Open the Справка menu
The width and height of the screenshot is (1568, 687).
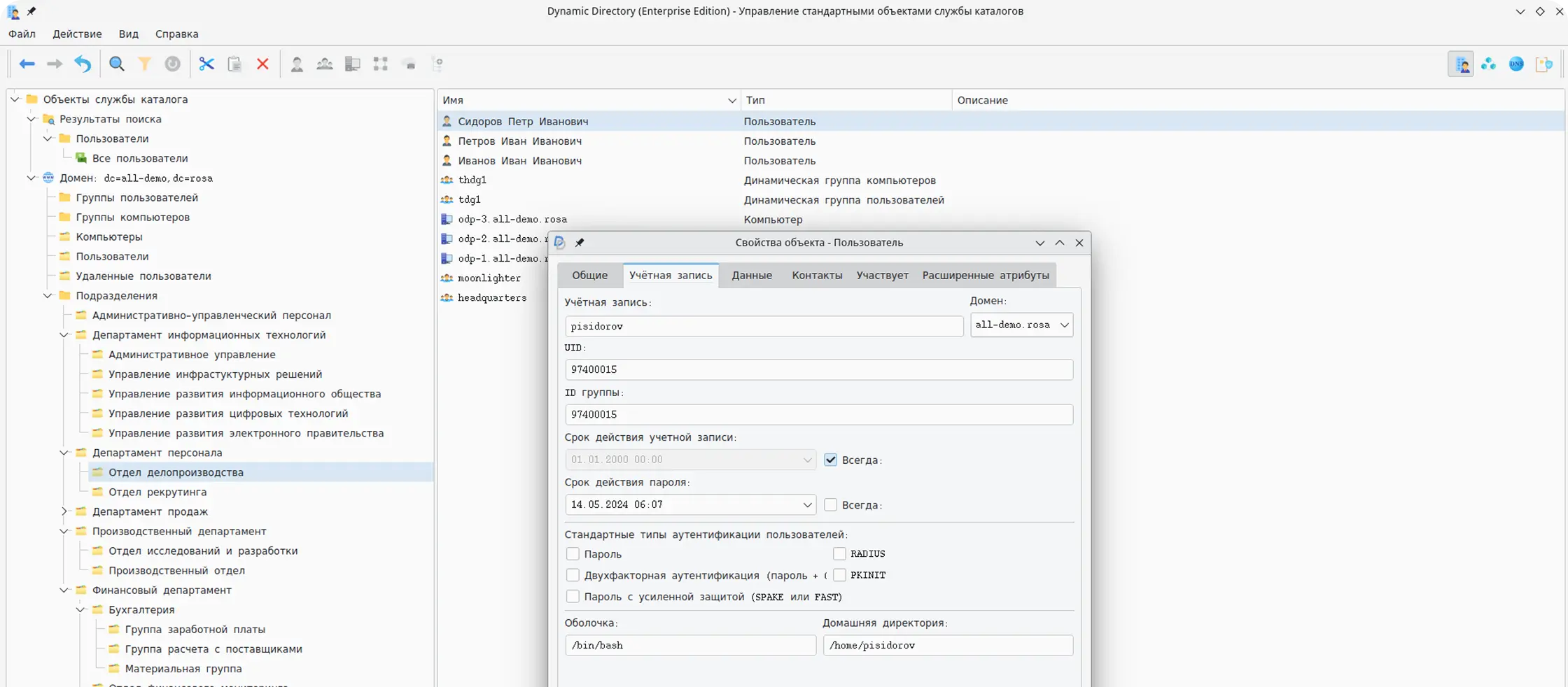pyautogui.click(x=176, y=34)
